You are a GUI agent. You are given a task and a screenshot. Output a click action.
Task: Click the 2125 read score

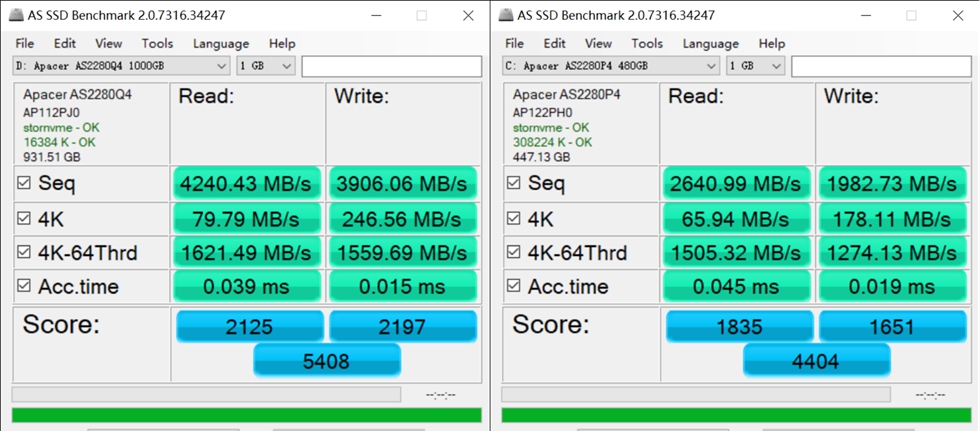(x=250, y=327)
